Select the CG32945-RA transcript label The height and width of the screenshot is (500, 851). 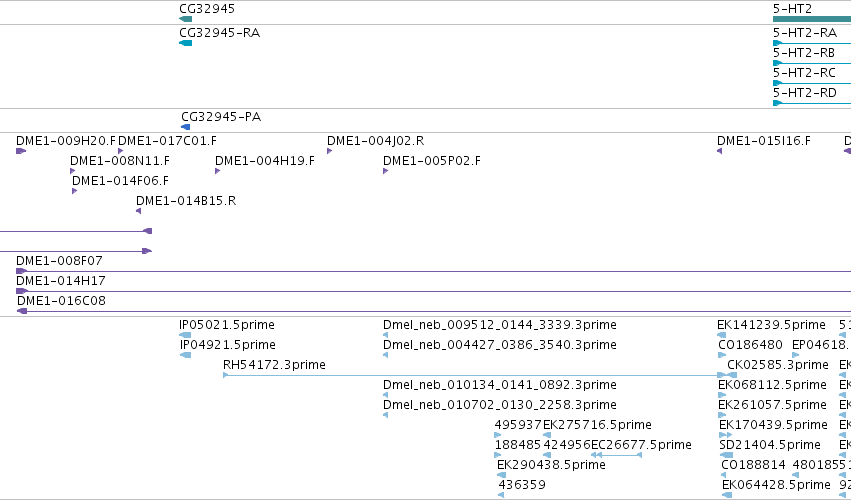[x=219, y=33]
